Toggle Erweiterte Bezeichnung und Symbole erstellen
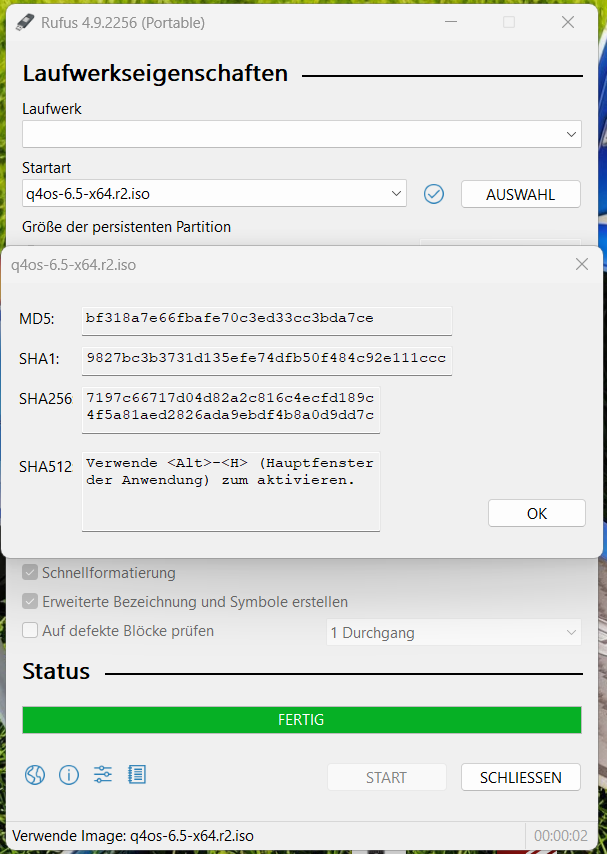607x854 pixels. pyautogui.click(x=30, y=602)
